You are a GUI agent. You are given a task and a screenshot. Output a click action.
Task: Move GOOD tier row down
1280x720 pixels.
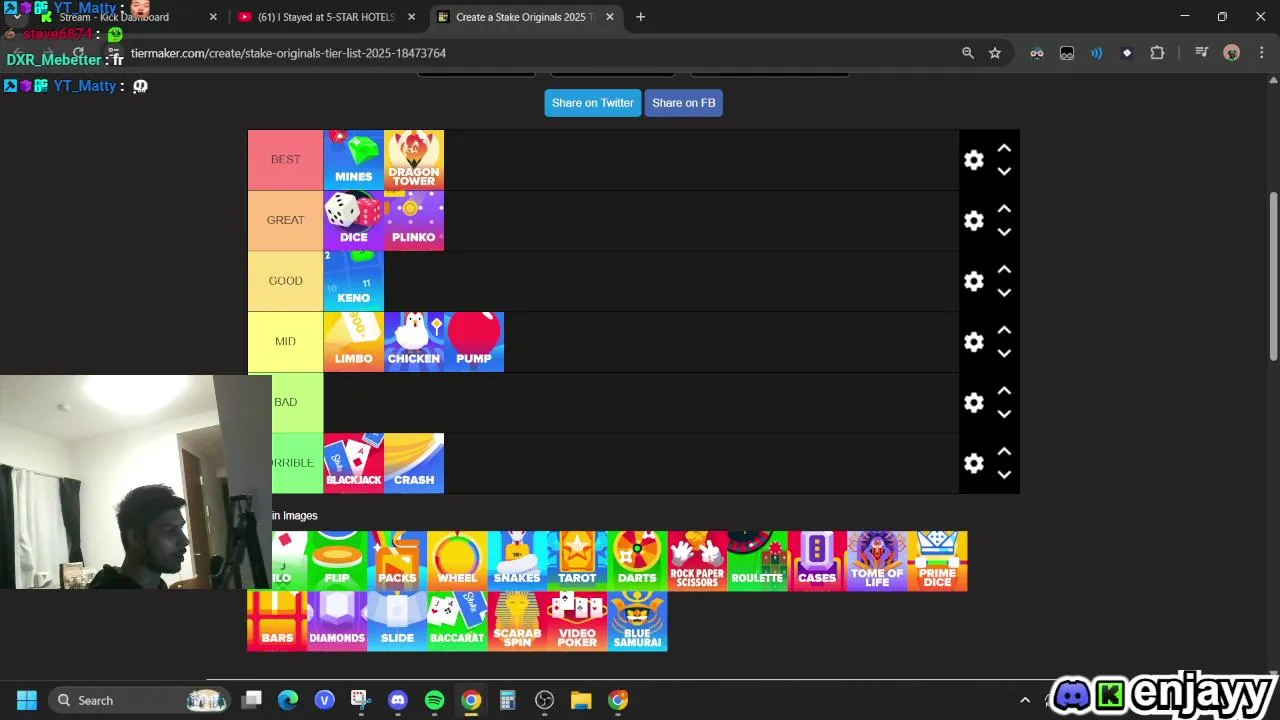[x=1004, y=293]
